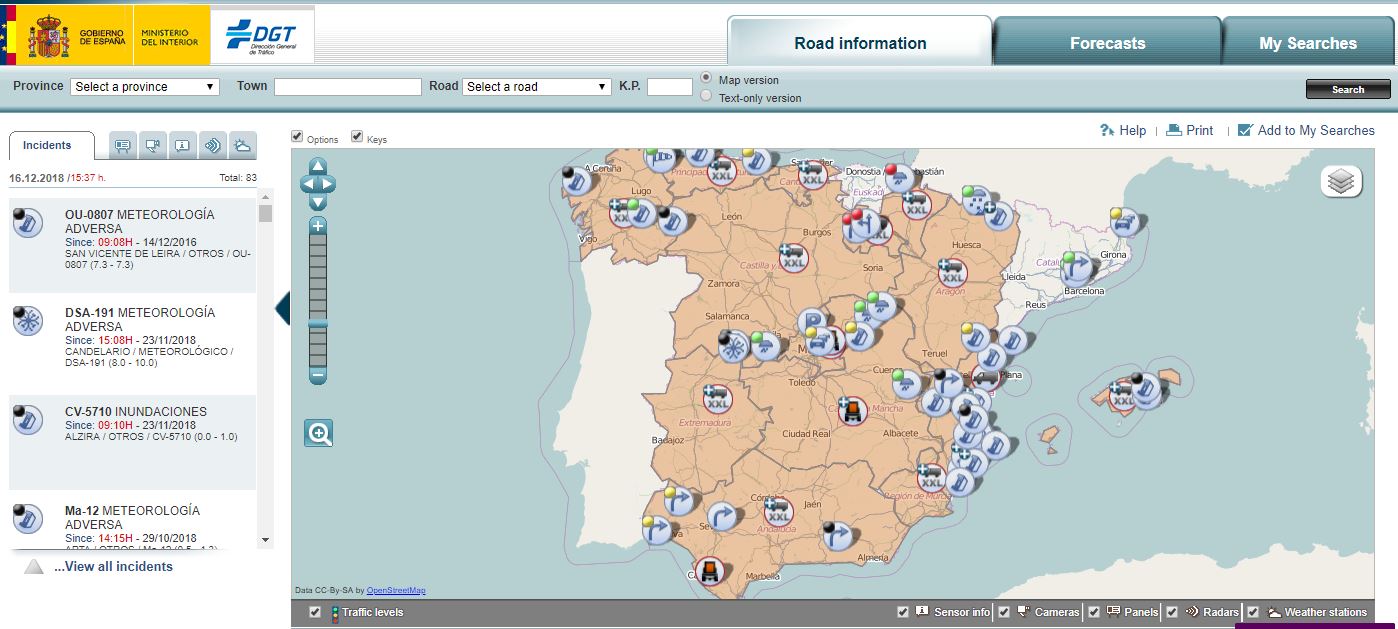Image resolution: width=1398 pixels, height=629 pixels.
Task: Zoom out with the minus button
Action: [318, 376]
